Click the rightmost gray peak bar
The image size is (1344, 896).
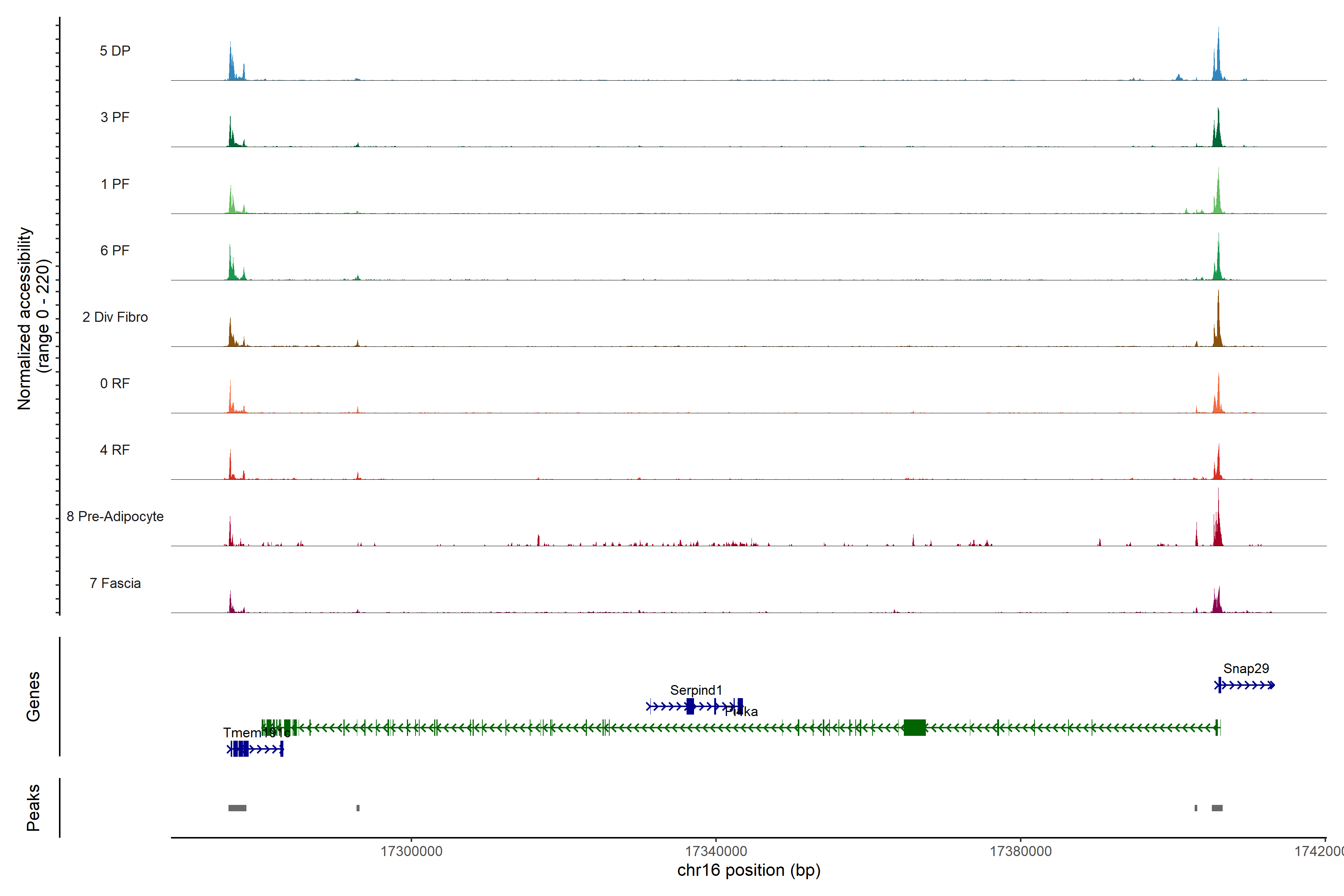[x=1217, y=808]
